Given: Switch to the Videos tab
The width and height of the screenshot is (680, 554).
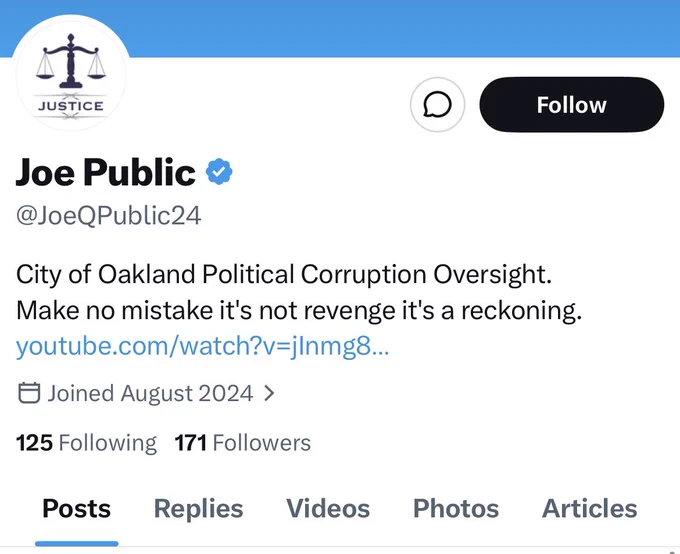Looking at the screenshot, I should pyautogui.click(x=328, y=508).
